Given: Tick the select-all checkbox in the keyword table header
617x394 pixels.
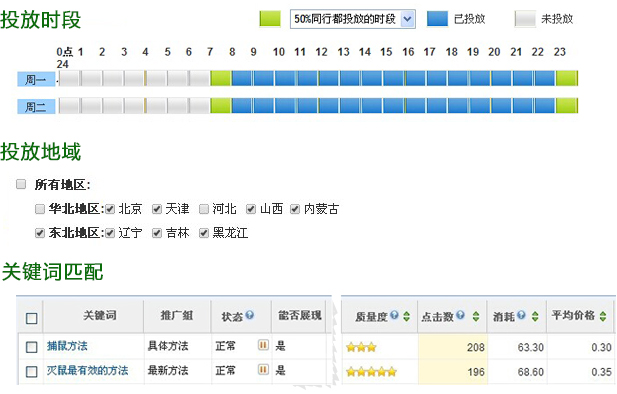Looking at the screenshot, I should (31, 318).
